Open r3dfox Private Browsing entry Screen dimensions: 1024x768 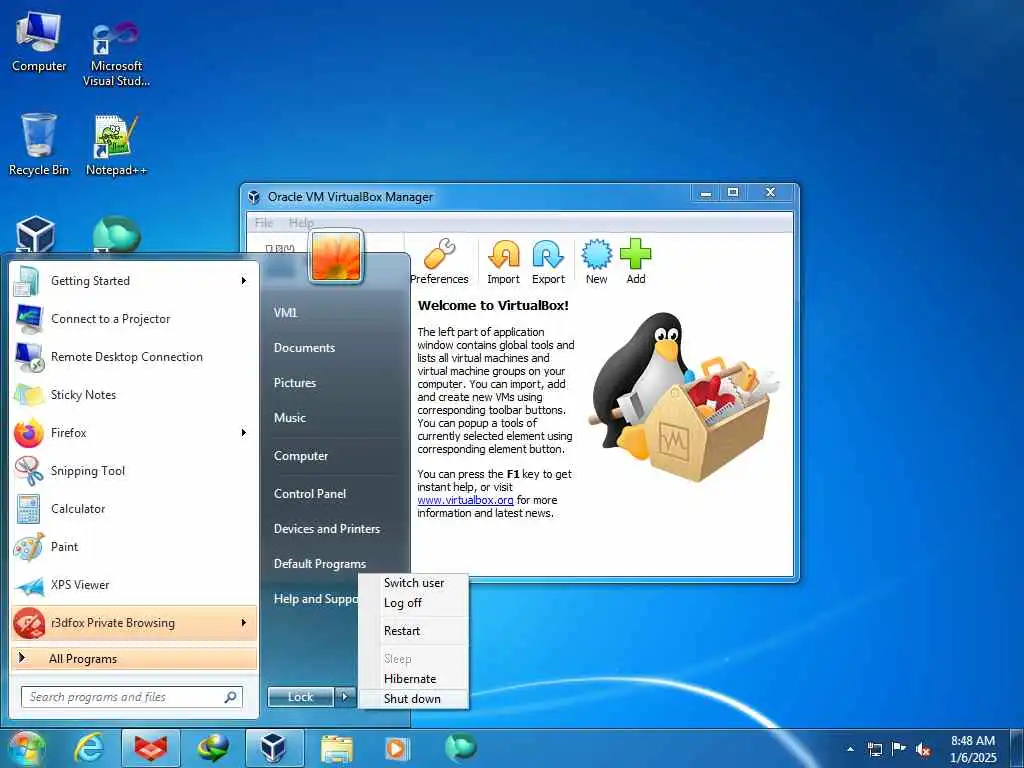coord(134,623)
